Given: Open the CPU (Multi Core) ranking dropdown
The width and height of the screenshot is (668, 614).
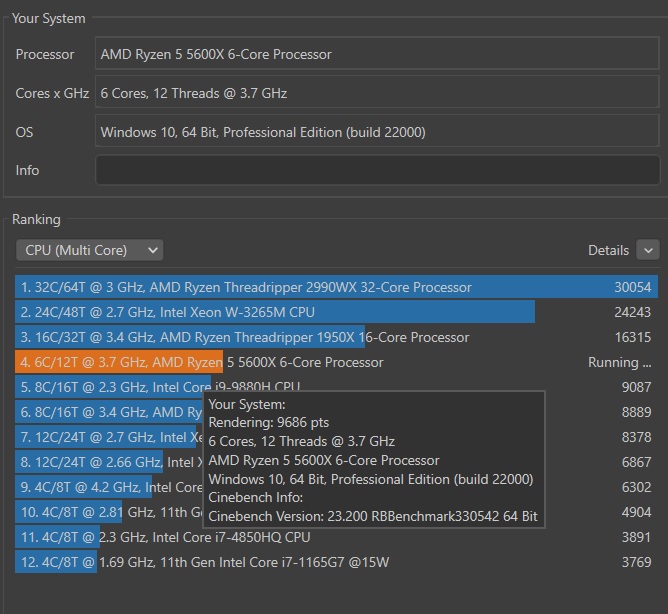Looking at the screenshot, I should (89, 250).
